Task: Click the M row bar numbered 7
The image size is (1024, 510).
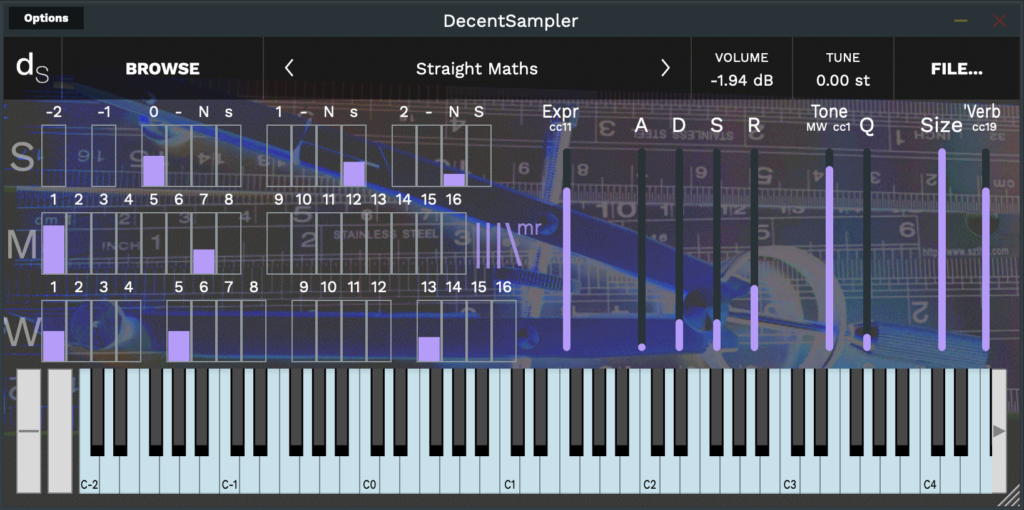Action: [204, 243]
